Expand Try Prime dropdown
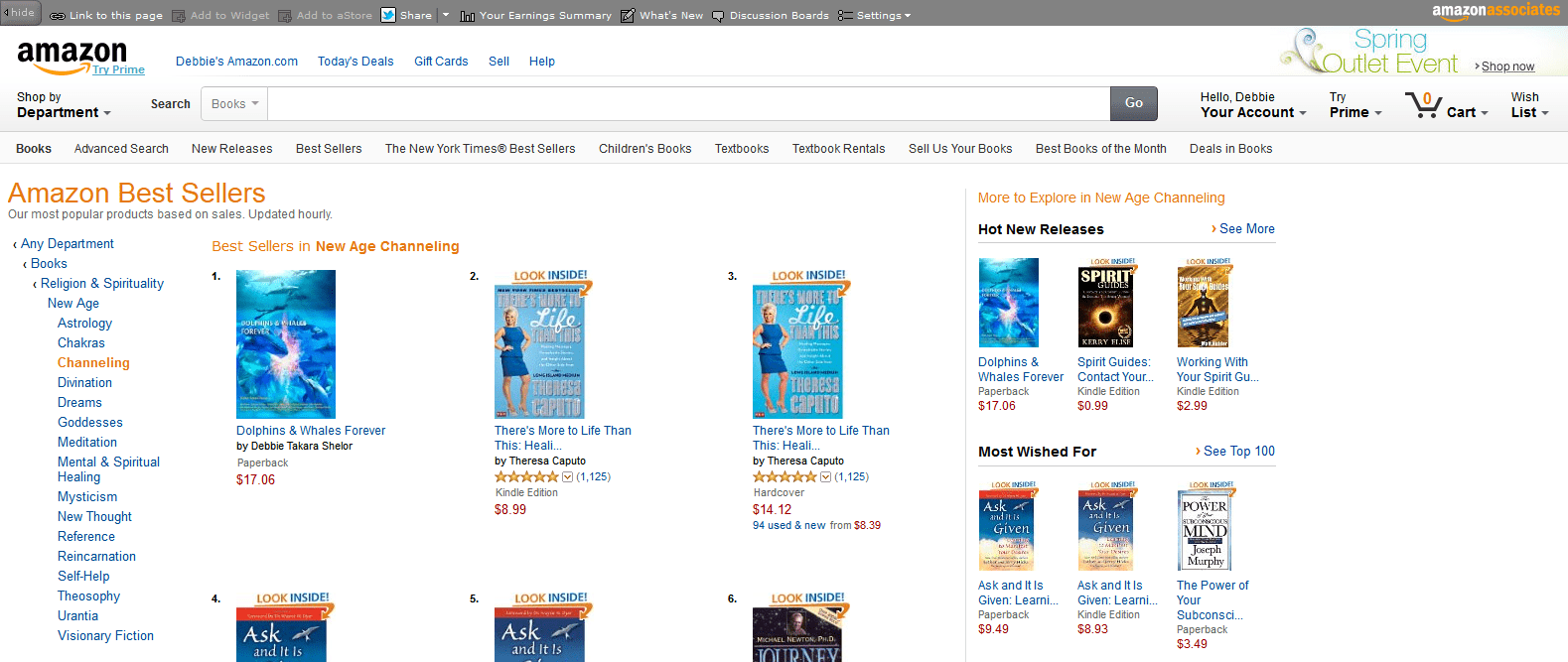This screenshot has width=1568, height=662. point(1355,105)
